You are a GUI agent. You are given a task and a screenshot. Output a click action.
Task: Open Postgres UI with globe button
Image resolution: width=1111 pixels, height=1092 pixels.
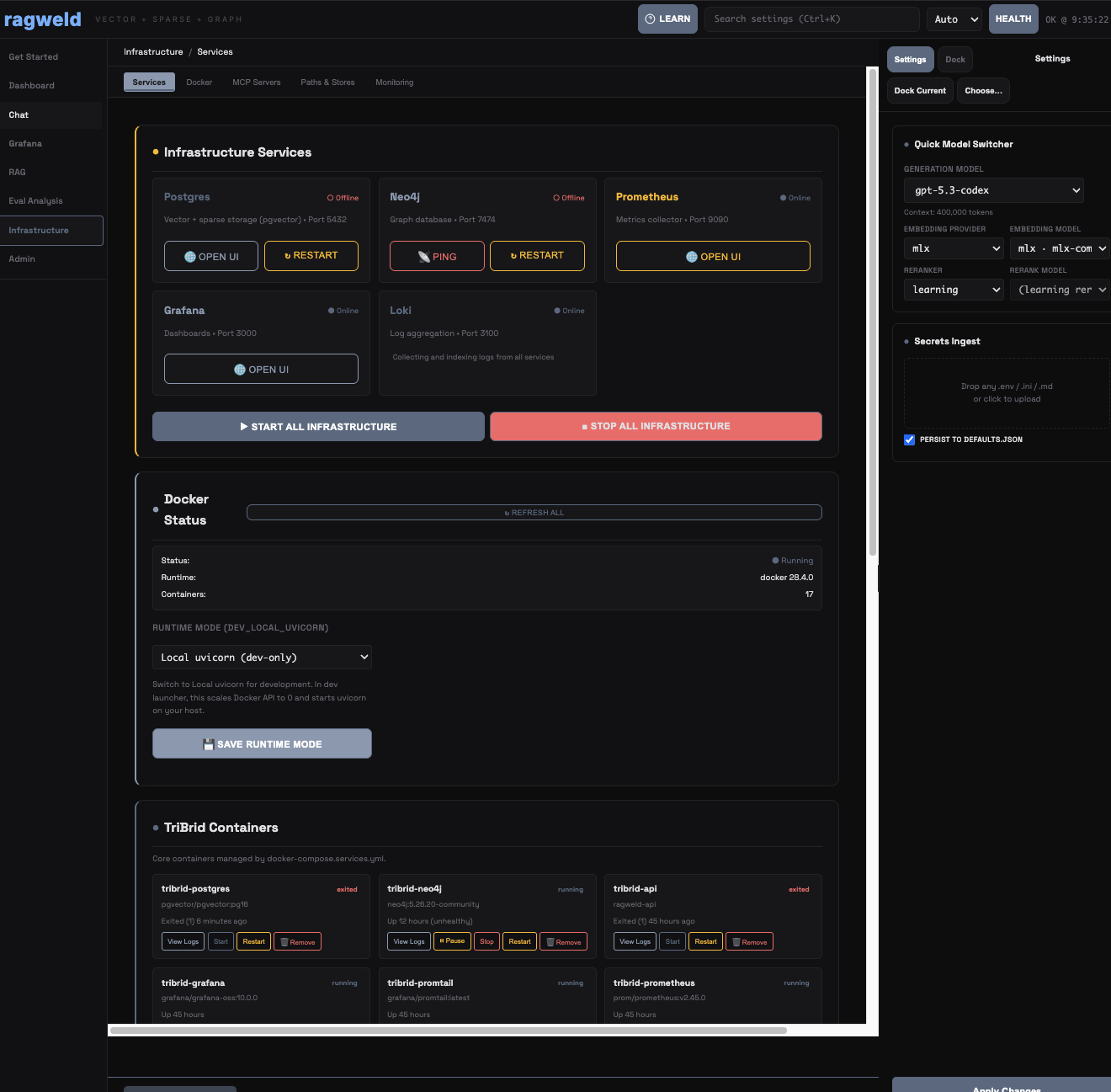click(210, 257)
